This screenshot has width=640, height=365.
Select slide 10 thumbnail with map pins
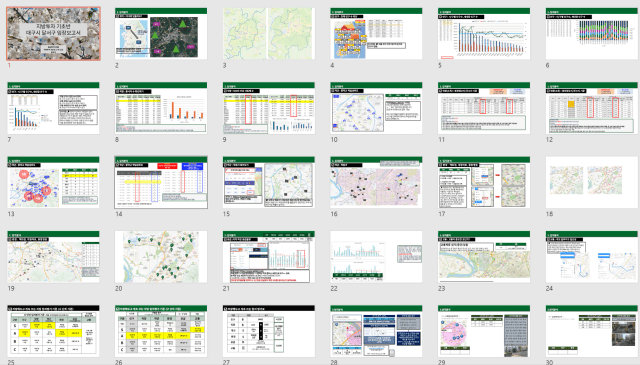(376, 108)
